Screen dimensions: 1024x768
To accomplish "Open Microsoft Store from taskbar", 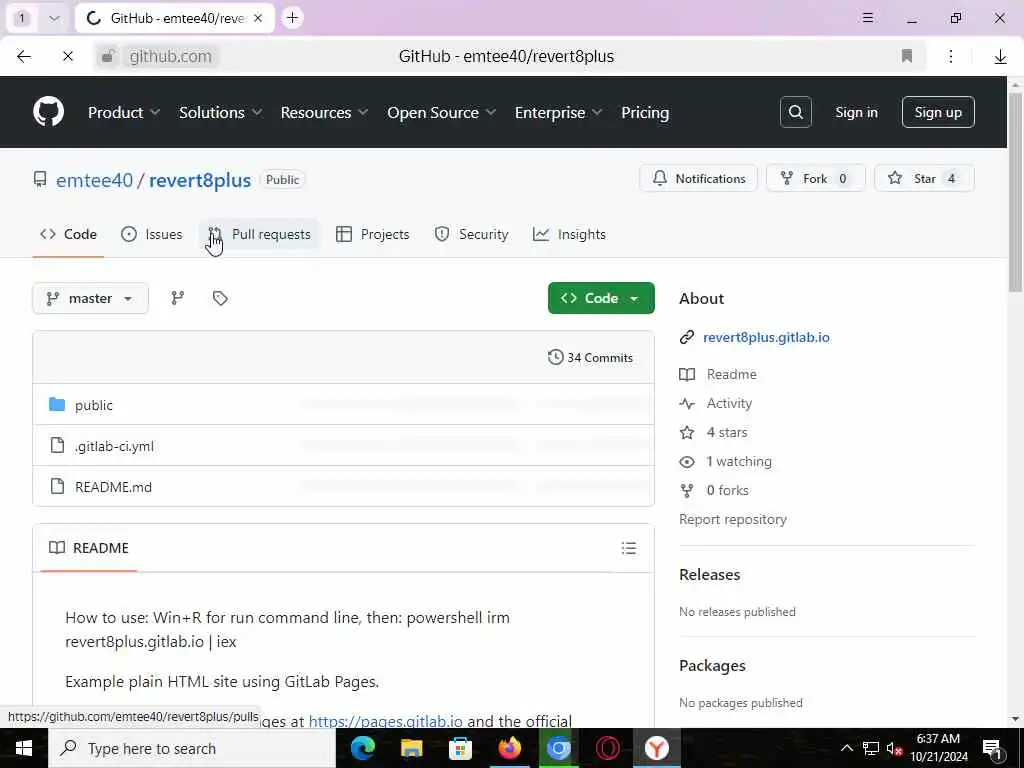I will (460, 748).
